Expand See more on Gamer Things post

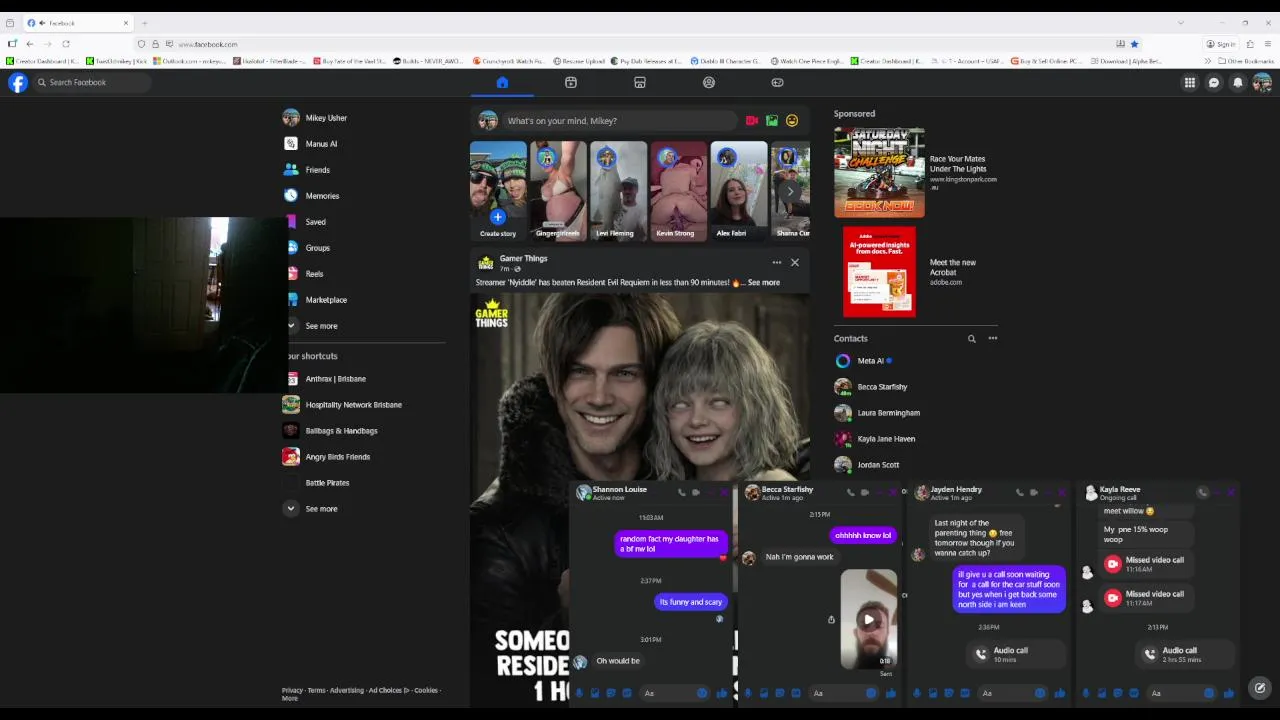click(x=763, y=283)
